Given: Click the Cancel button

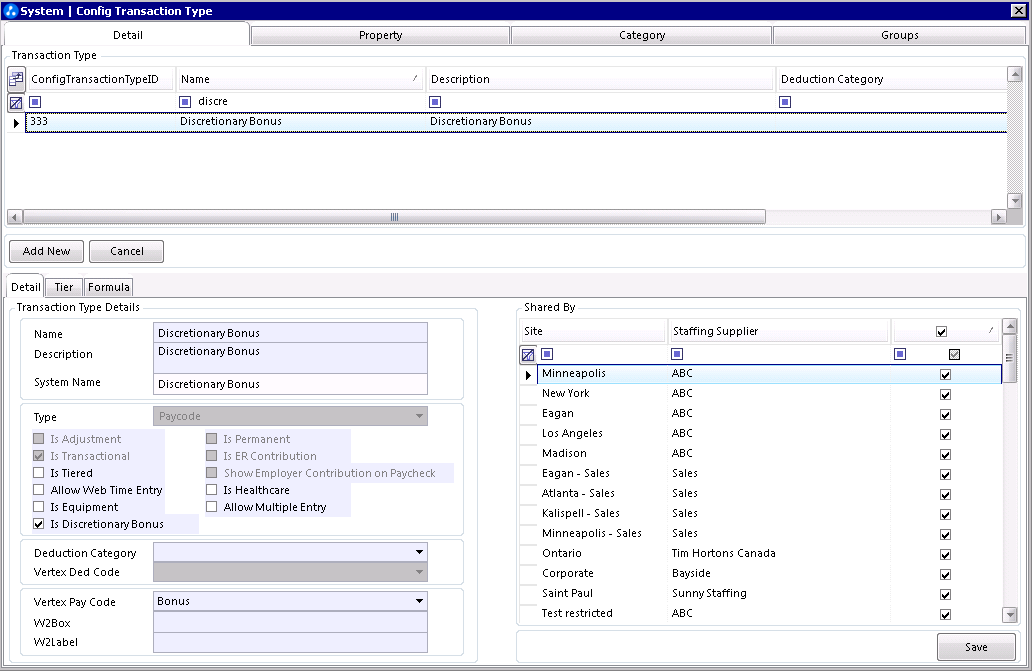Looking at the screenshot, I should 126,251.
